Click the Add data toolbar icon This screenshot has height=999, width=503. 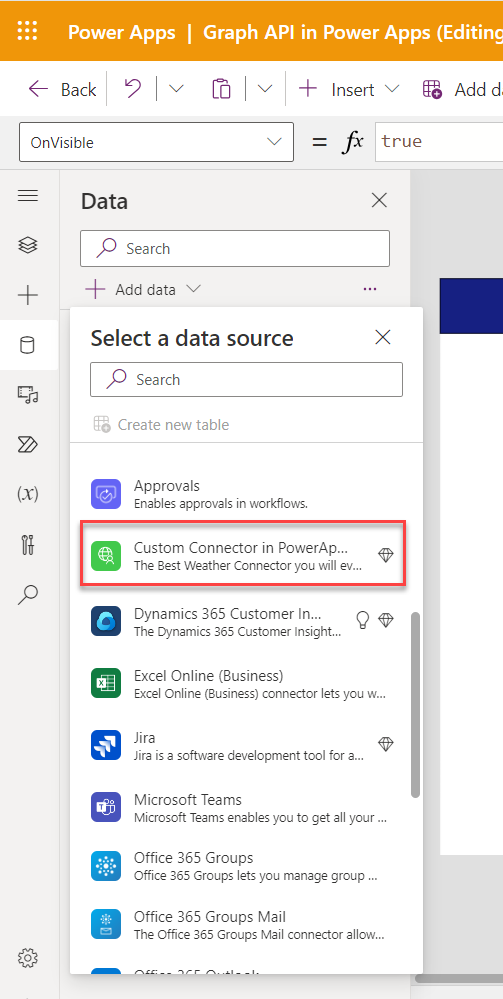(432, 89)
